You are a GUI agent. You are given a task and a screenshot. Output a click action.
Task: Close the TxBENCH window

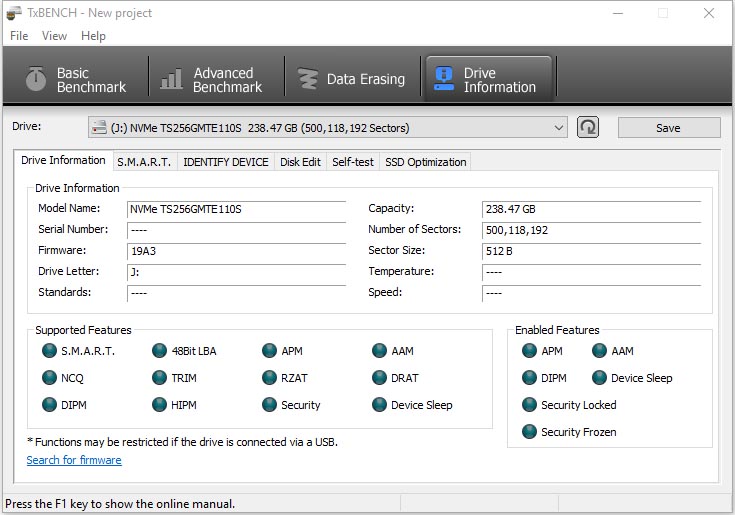click(709, 13)
